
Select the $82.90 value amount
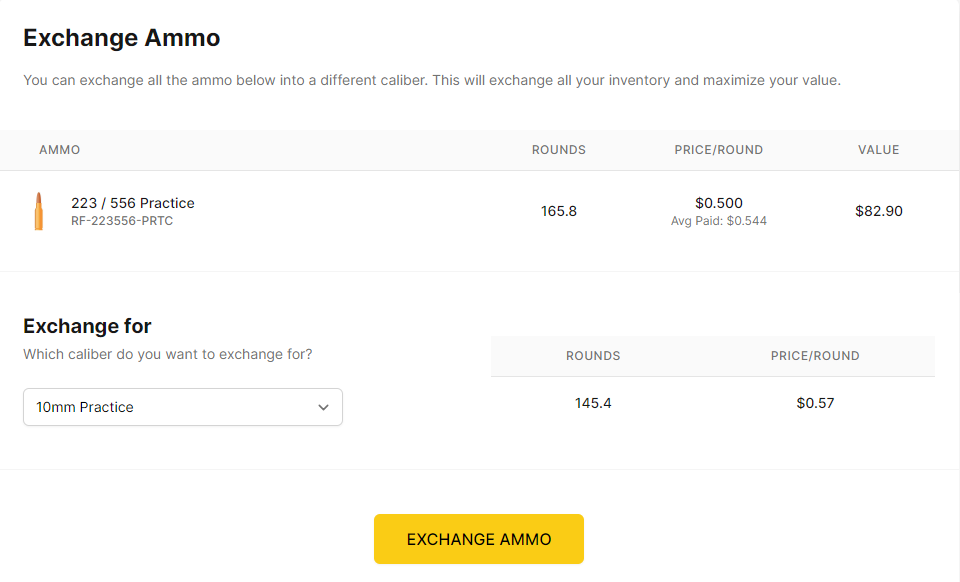pyautogui.click(x=879, y=211)
